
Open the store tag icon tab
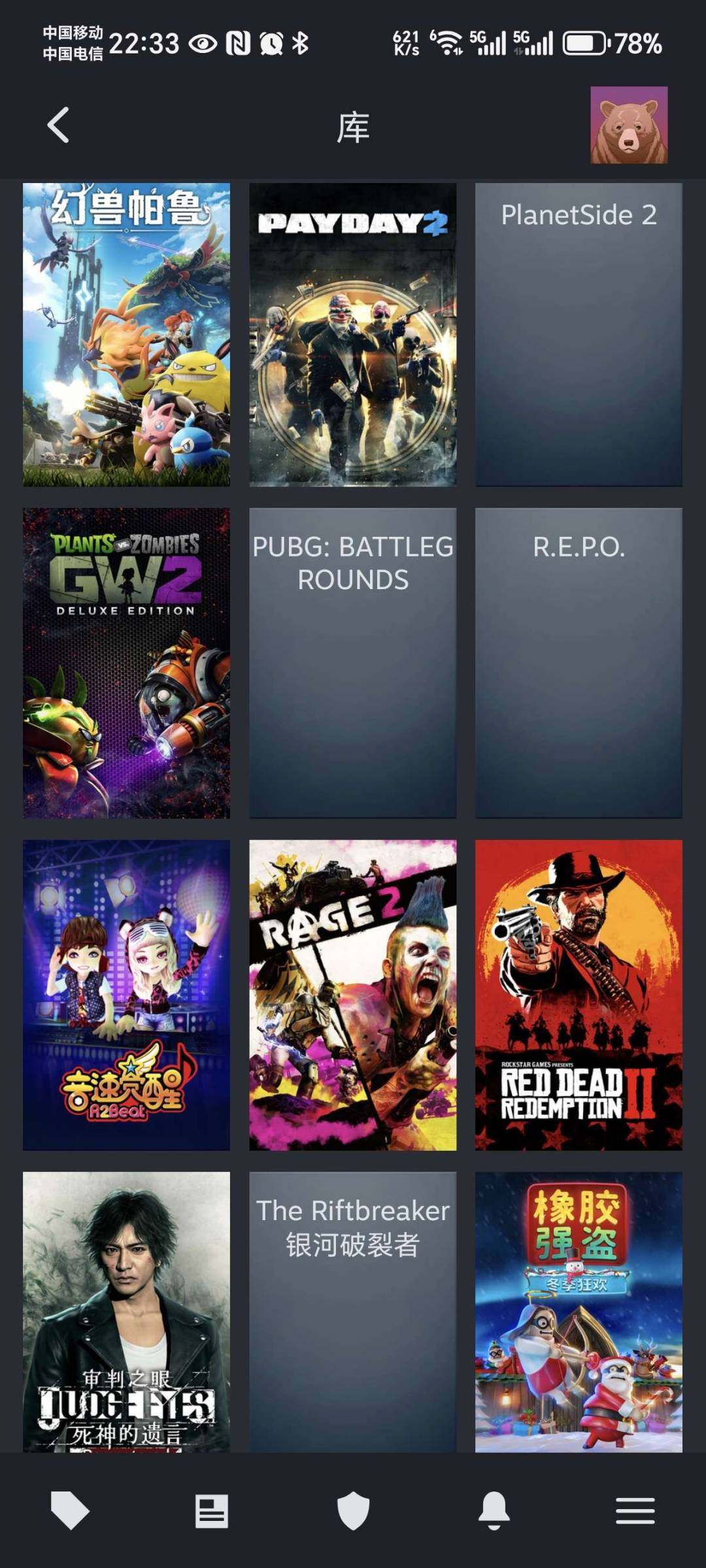click(70, 1510)
